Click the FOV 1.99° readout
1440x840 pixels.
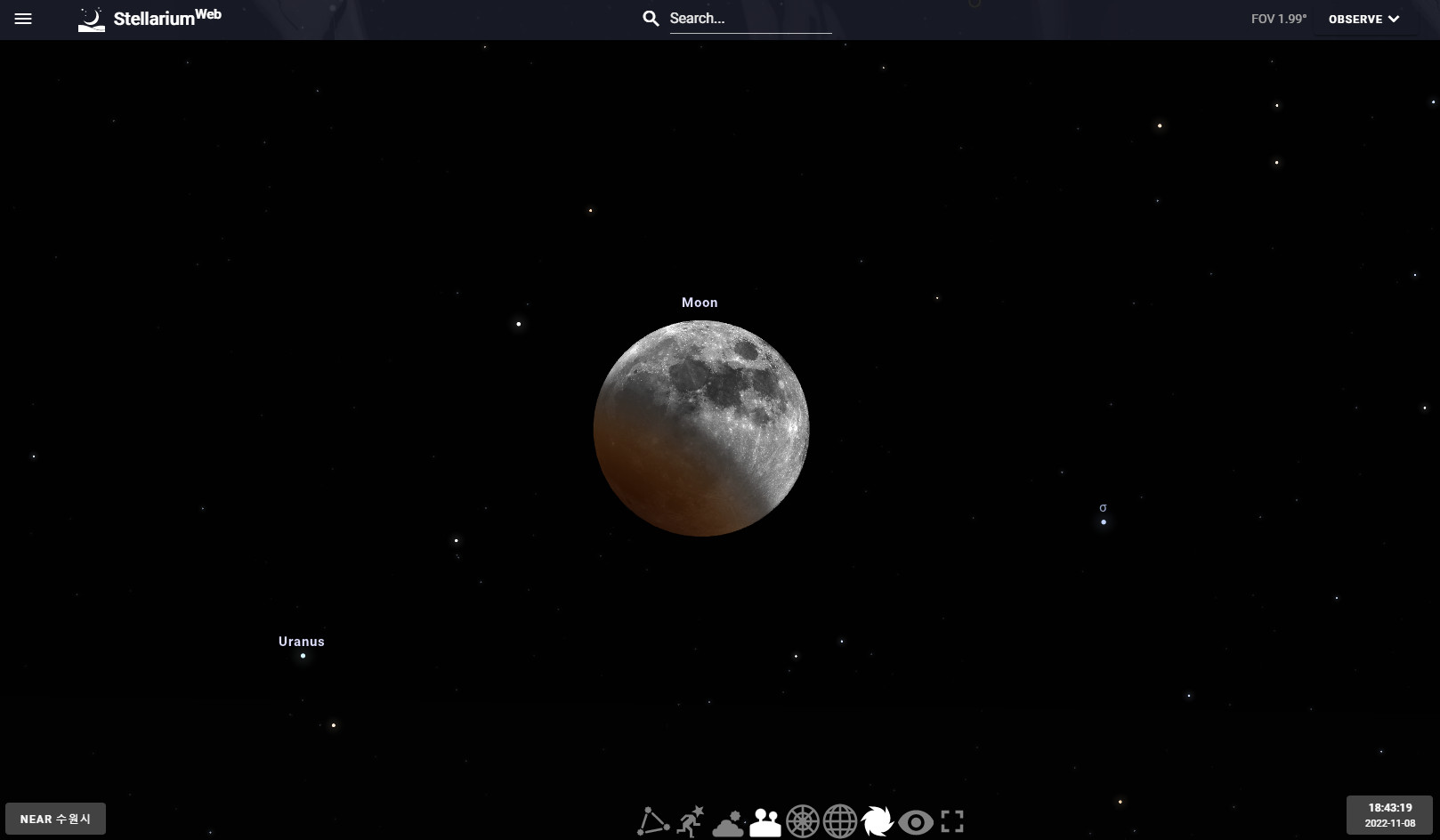coord(1278,19)
